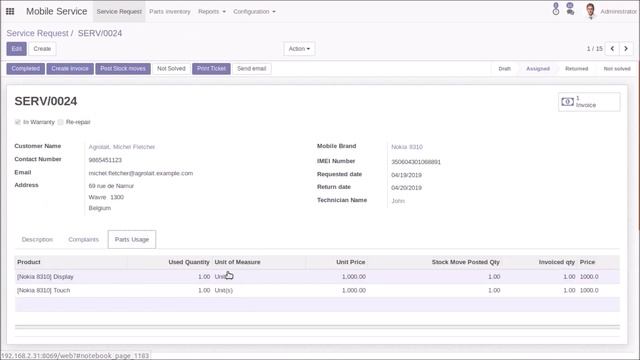Follow the Service Request breadcrumb link

pos(38,33)
